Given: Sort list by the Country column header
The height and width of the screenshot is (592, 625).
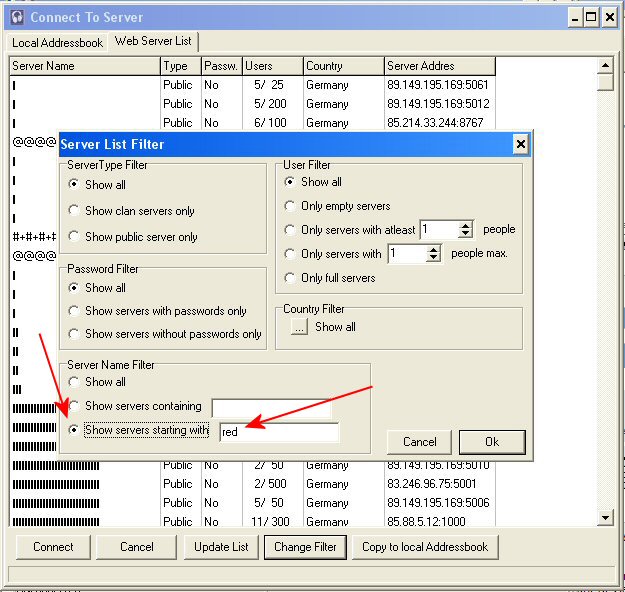Looking at the screenshot, I should point(341,66).
